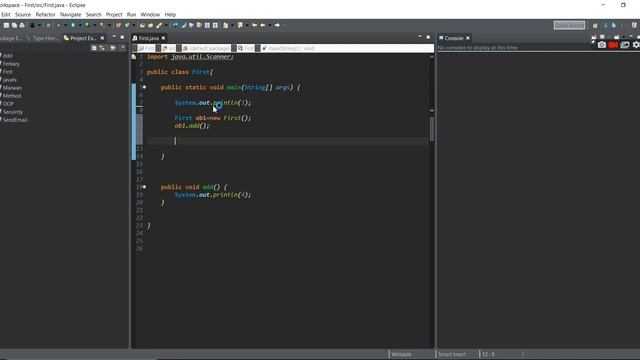Screen dimensions: 640x360
Task: Minimize the Project Explorer panel
Action: tap(114, 37)
